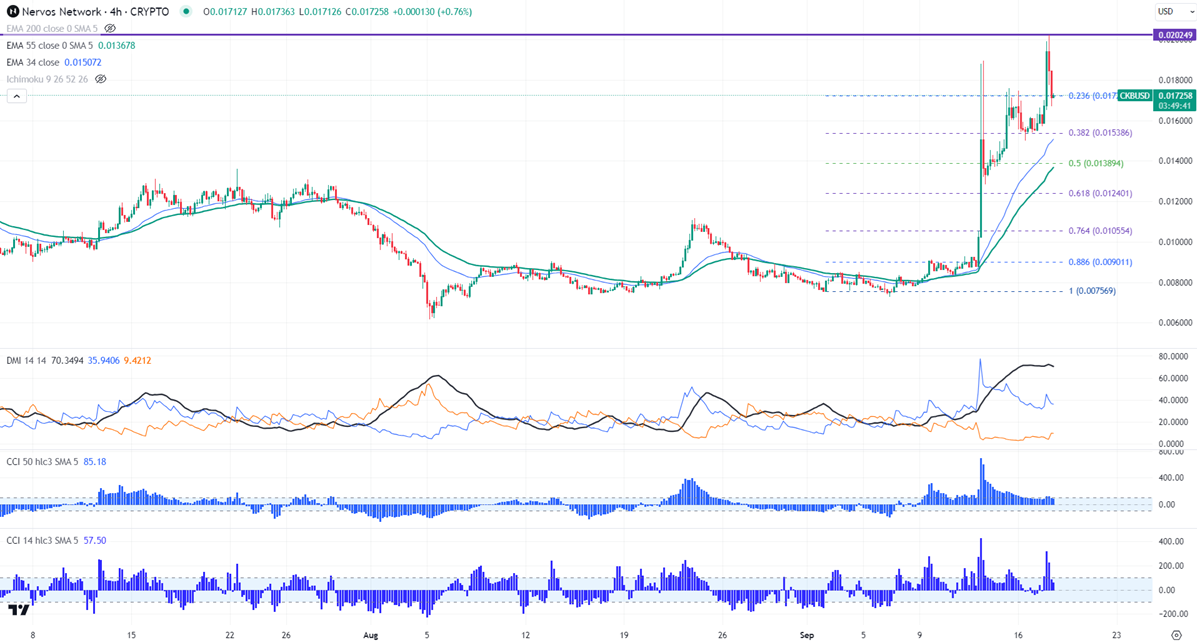1197x644 pixels.
Task: Click the high value H0.017363 in header
Action: [x=273, y=11]
